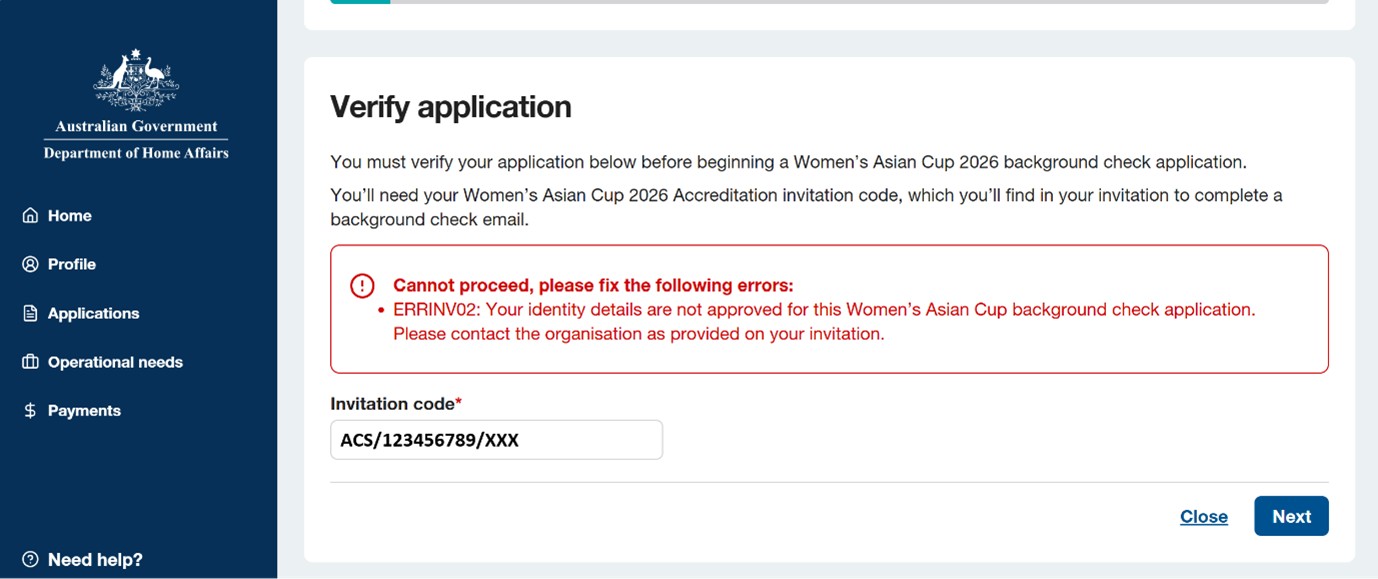Screen dimensions: 1378x579
Task: Click the Applications document icon
Action: coord(30,314)
